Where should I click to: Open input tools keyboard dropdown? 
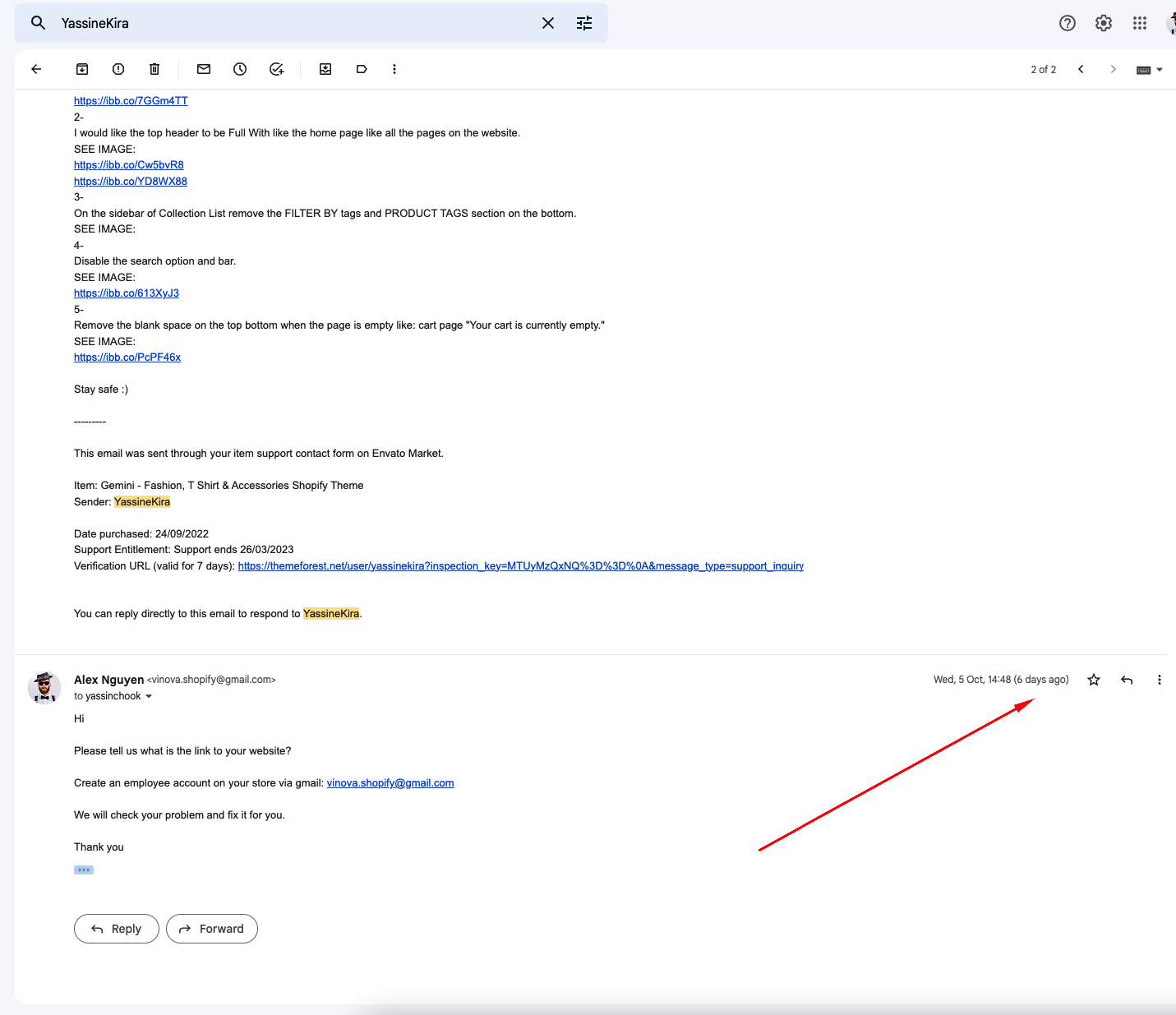[1149, 70]
